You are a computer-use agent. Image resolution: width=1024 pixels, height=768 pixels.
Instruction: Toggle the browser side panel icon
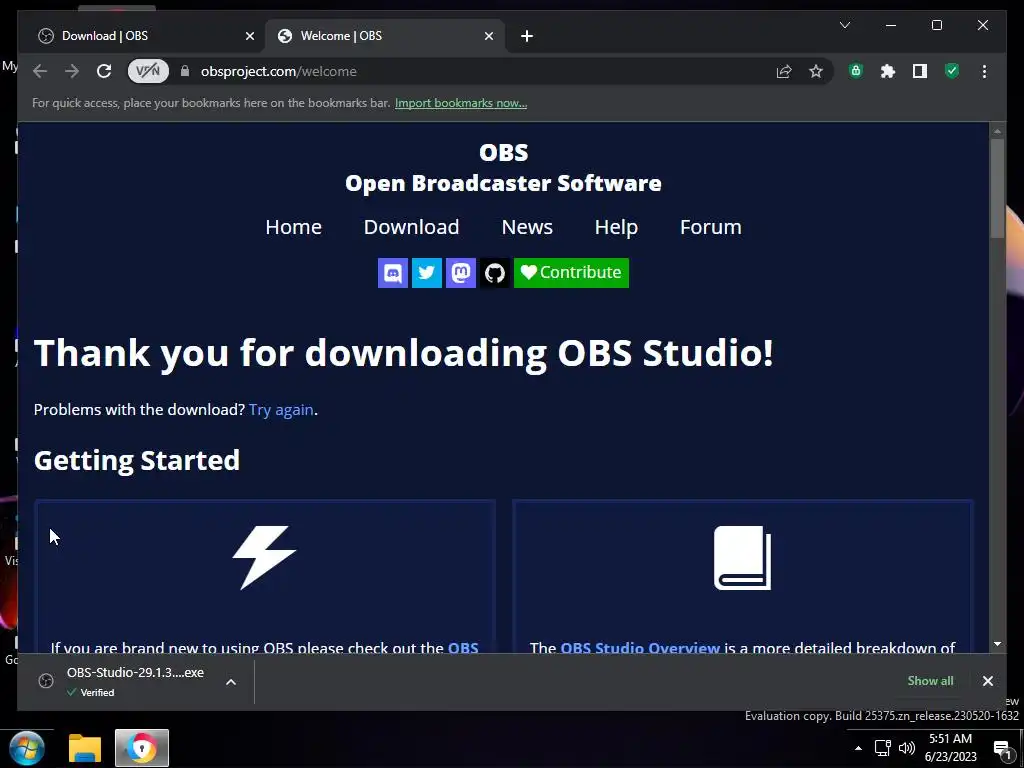(920, 71)
